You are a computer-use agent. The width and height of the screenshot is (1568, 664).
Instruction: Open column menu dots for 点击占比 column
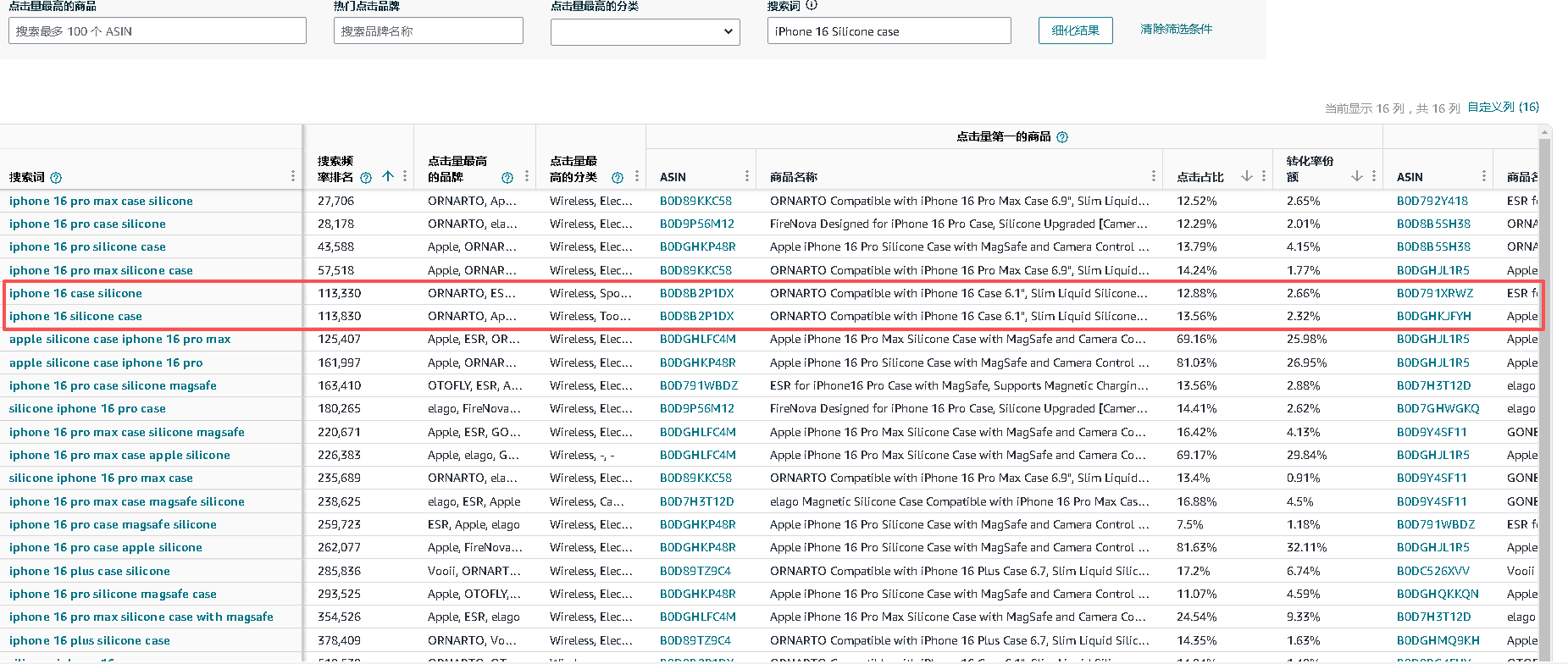[1264, 176]
